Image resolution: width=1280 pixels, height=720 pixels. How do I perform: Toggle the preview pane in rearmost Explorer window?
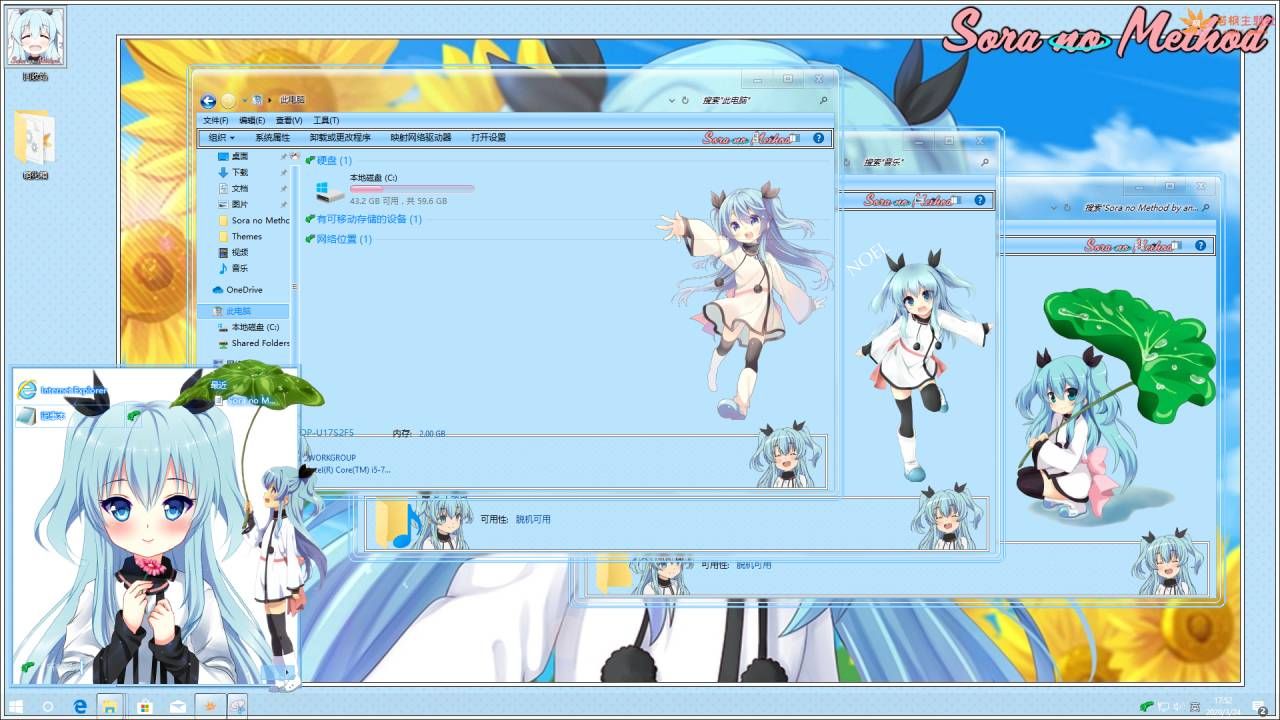(x=1176, y=245)
